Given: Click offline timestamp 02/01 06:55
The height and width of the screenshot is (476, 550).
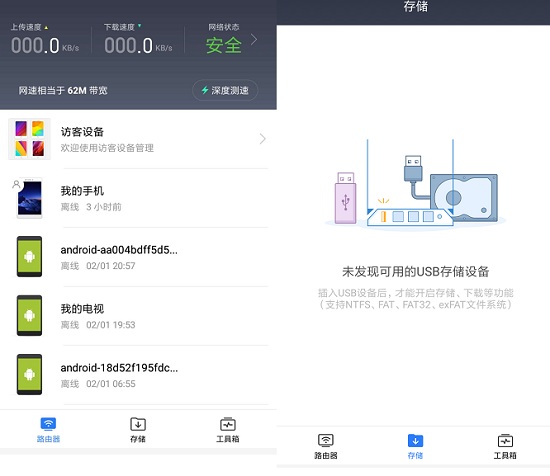Looking at the screenshot, I should click(x=110, y=384).
